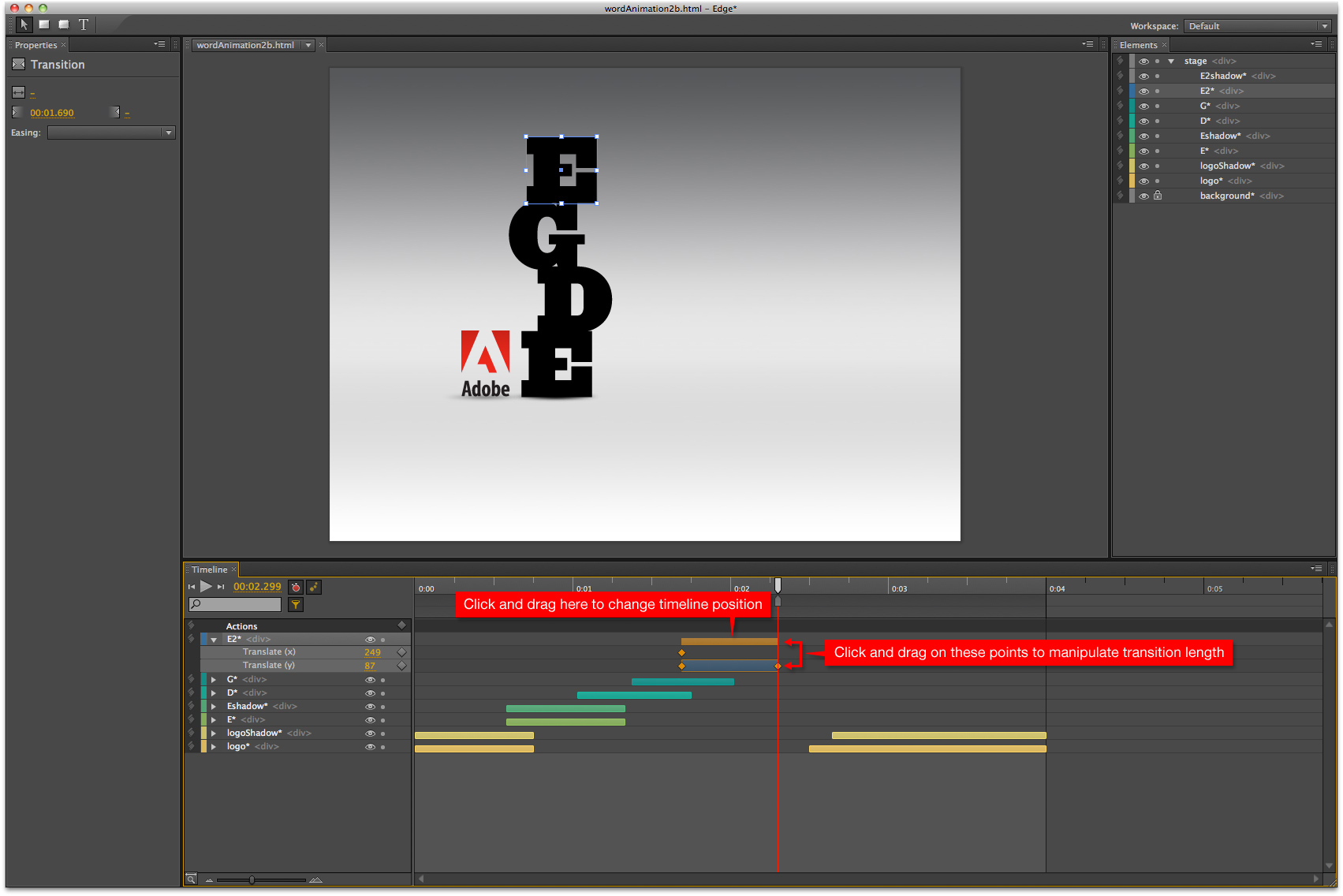Screen dimensions: 1343x896
Task: Select the Rectangle tool
Action: [44, 25]
